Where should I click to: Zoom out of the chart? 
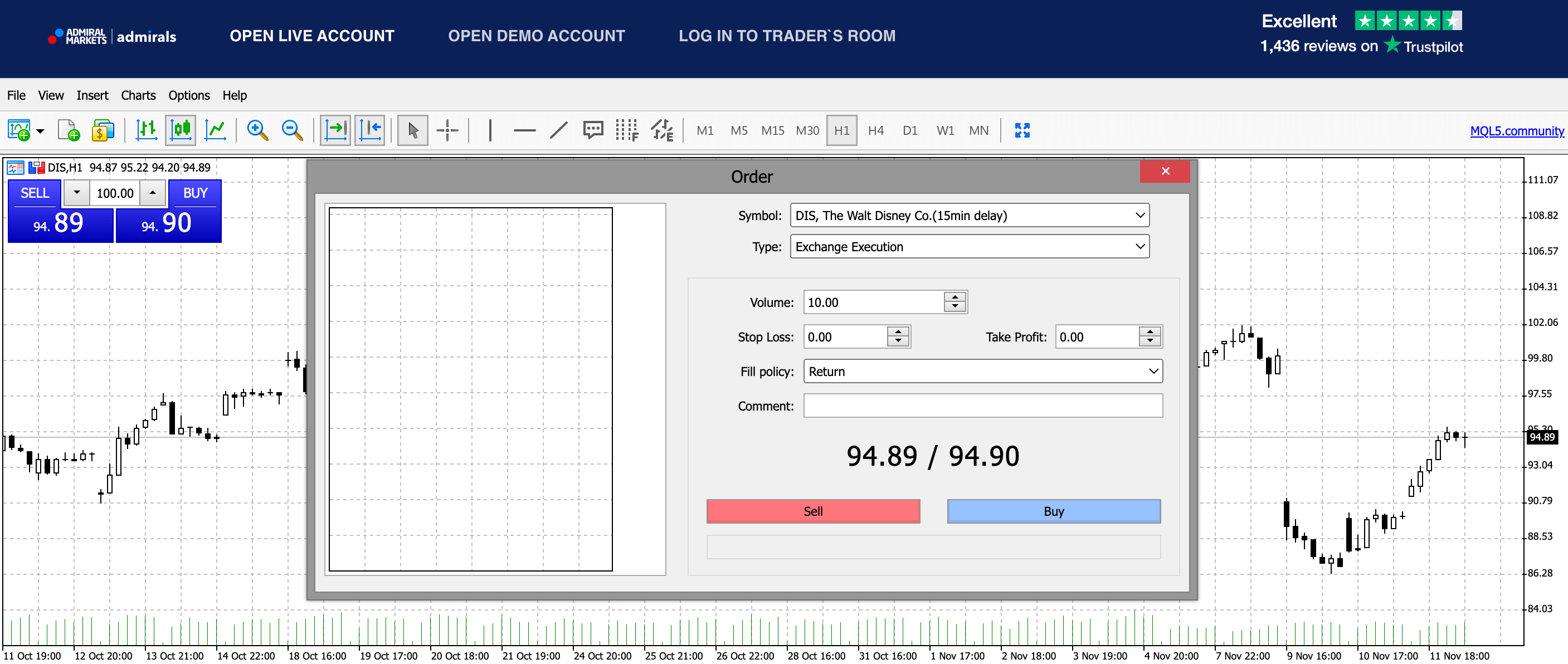(x=292, y=130)
